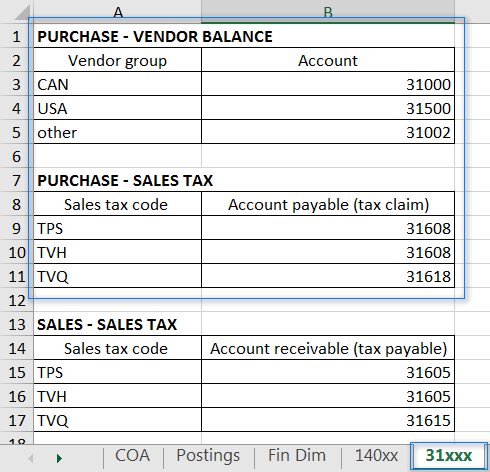
Task: Click the Select All corner triangle
Action: click(x=22, y=12)
